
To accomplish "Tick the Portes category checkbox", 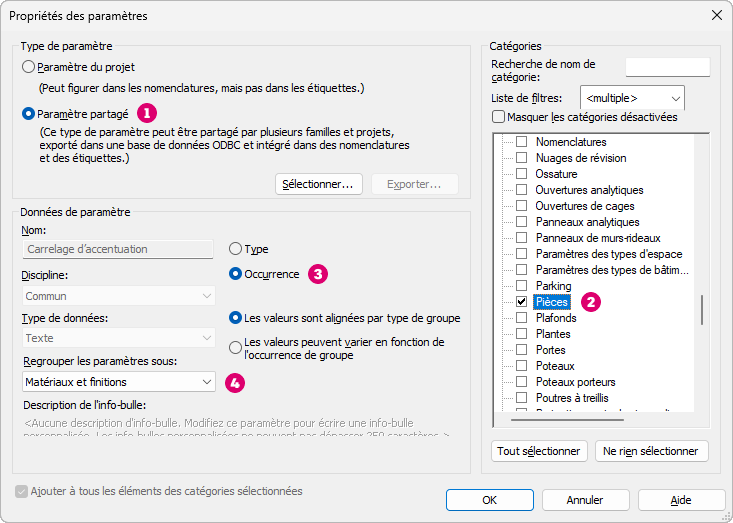I will pyautogui.click(x=521, y=350).
